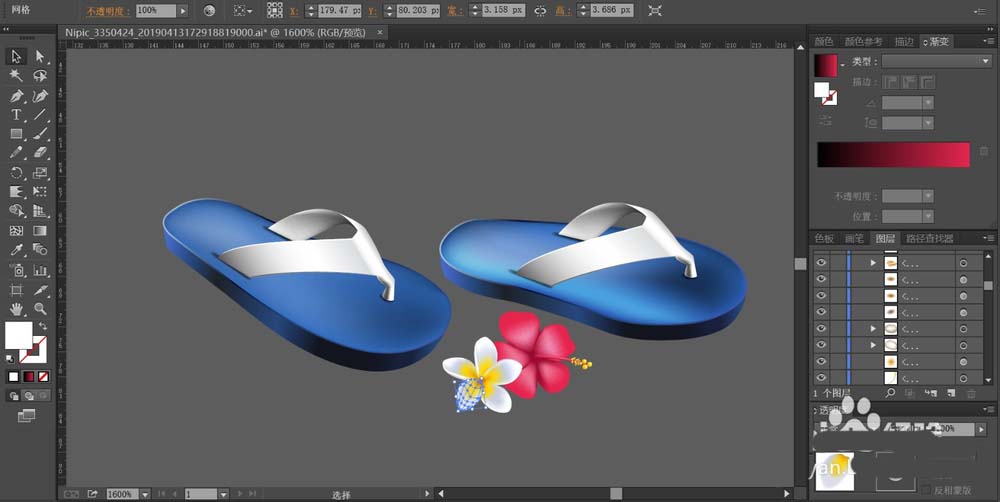
Task: Open the gradient angle dropdown
Action: (928, 103)
